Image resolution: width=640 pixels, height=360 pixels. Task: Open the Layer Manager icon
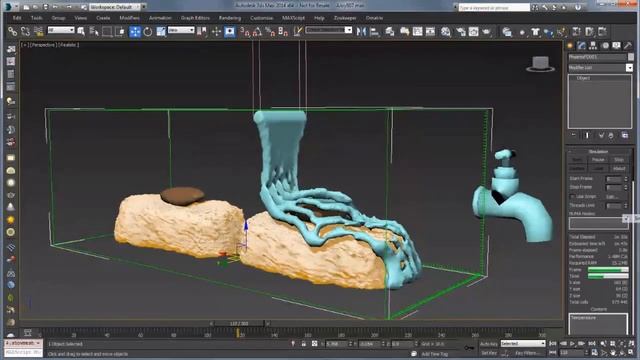390,31
